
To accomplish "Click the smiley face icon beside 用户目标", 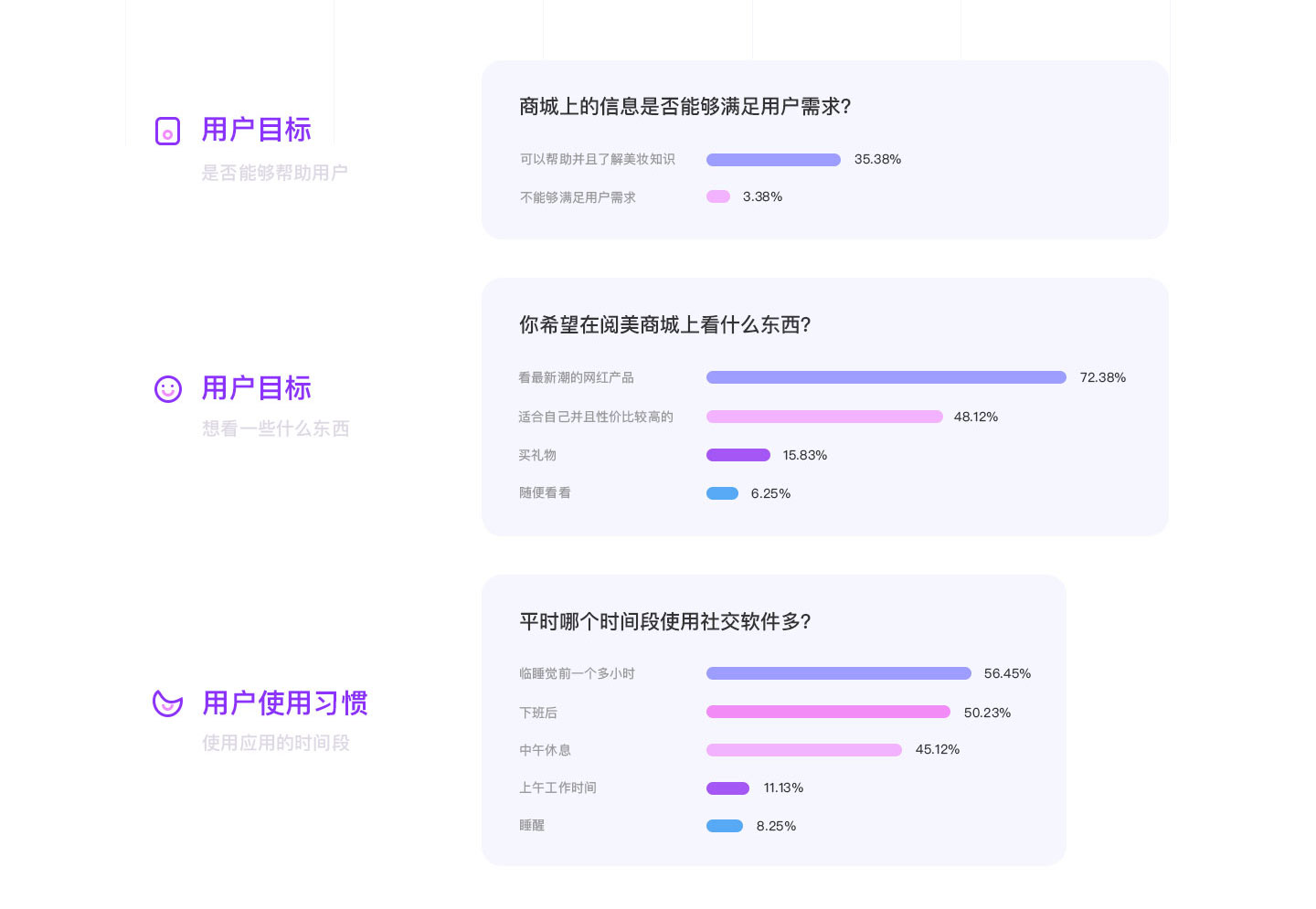I will (168, 389).
